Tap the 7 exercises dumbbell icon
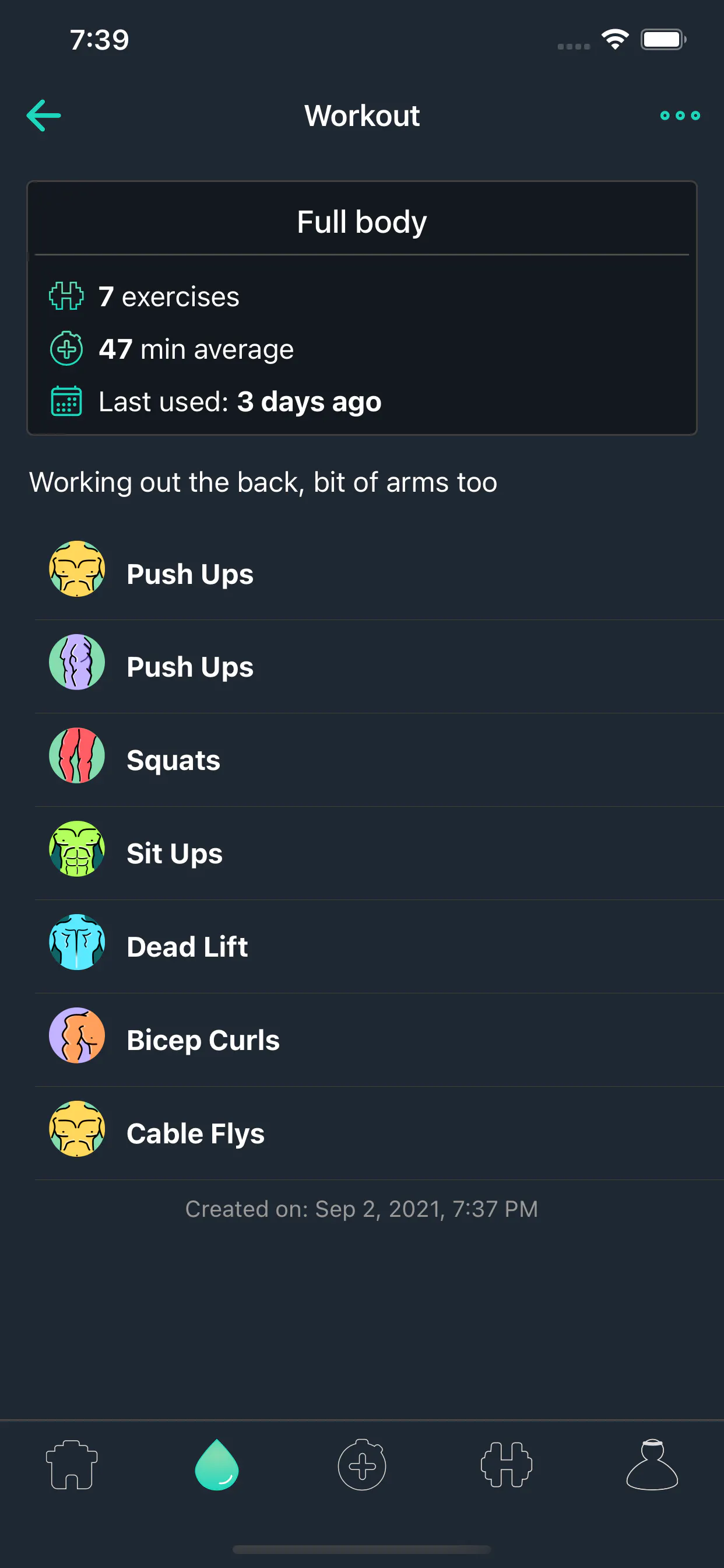The height and width of the screenshot is (1568, 724). point(66,296)
